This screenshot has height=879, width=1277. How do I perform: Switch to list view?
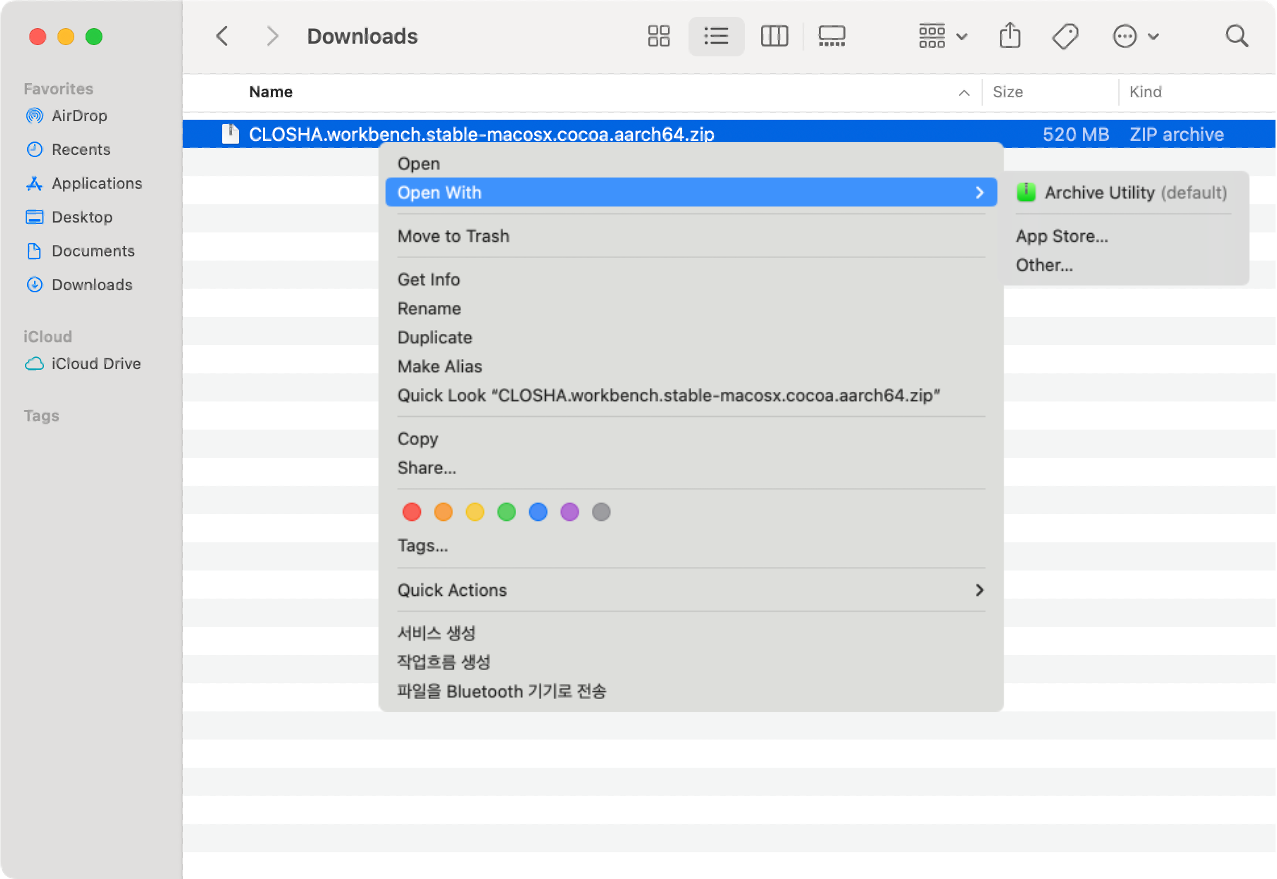(x=716, y=37)
